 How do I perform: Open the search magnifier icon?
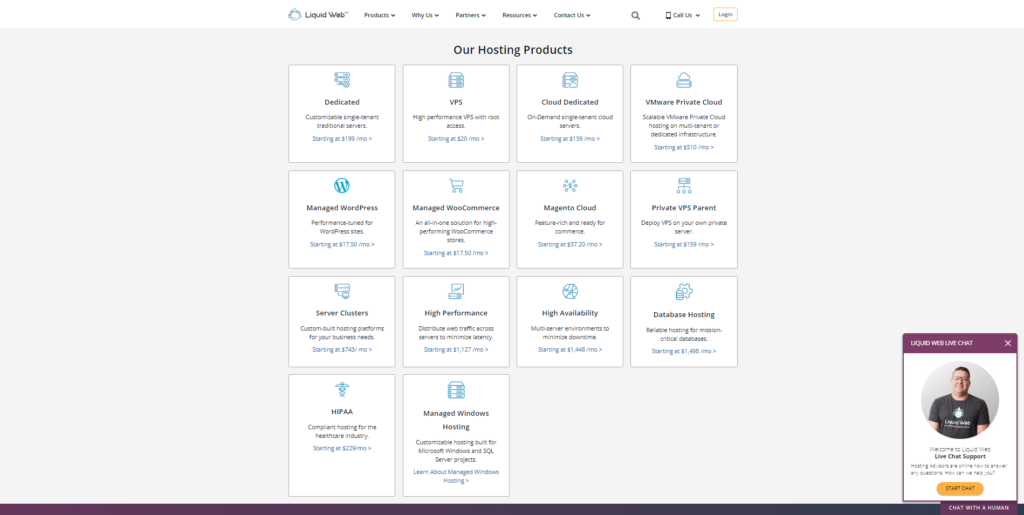[635, 16]
